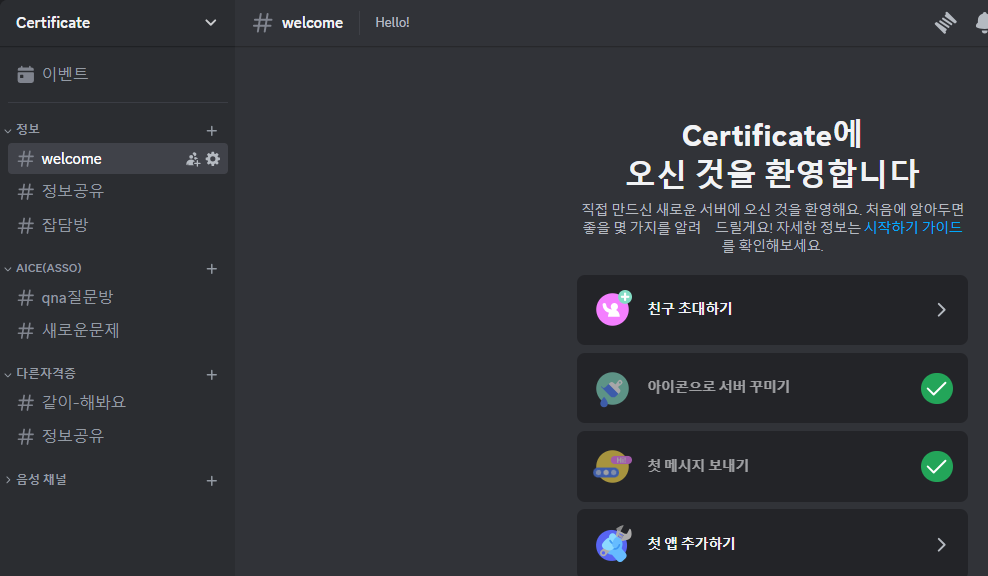Image resolution: width=988 pixels, height=576 pixels.
Task: Click the pink invite friend icon
Action: (613, 308)
